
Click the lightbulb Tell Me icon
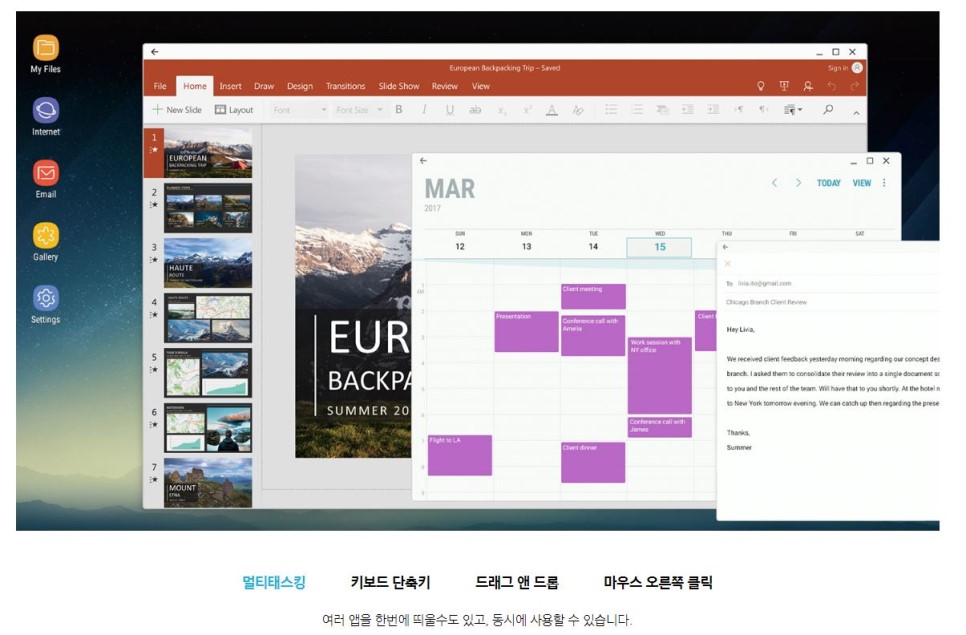coord(761,86)
